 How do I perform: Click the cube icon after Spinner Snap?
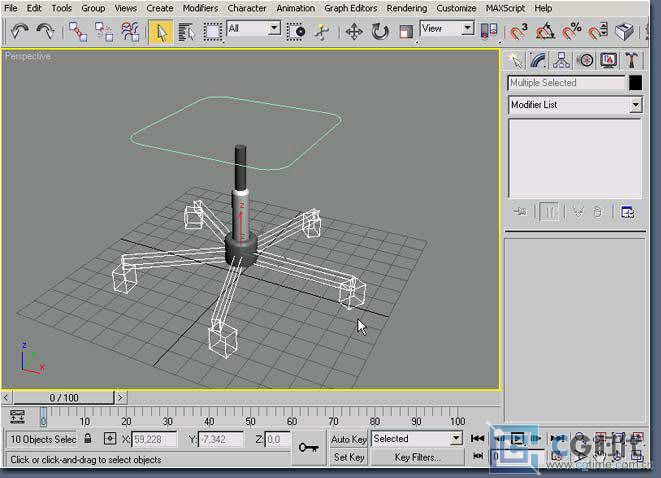click(624, 32)
